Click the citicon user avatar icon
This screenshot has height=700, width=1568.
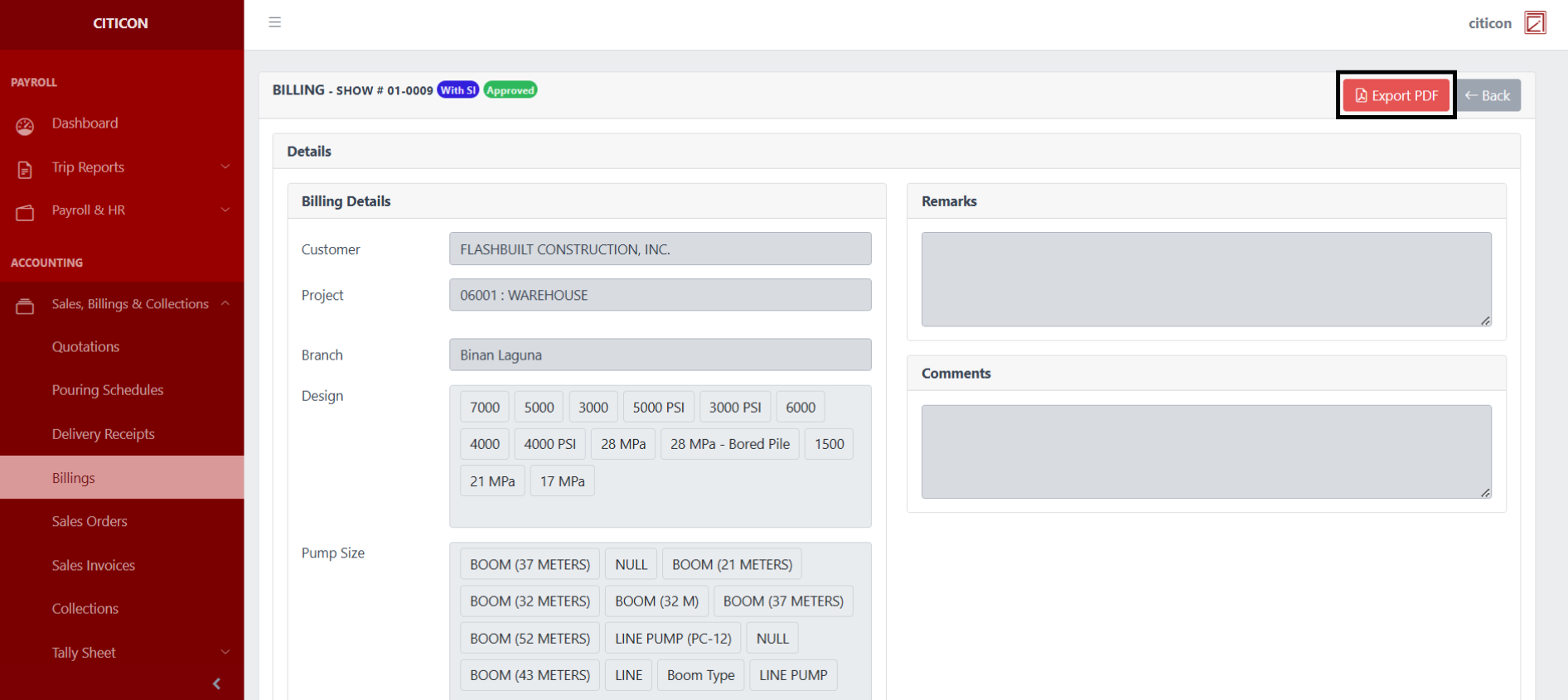coord(1535,23)
